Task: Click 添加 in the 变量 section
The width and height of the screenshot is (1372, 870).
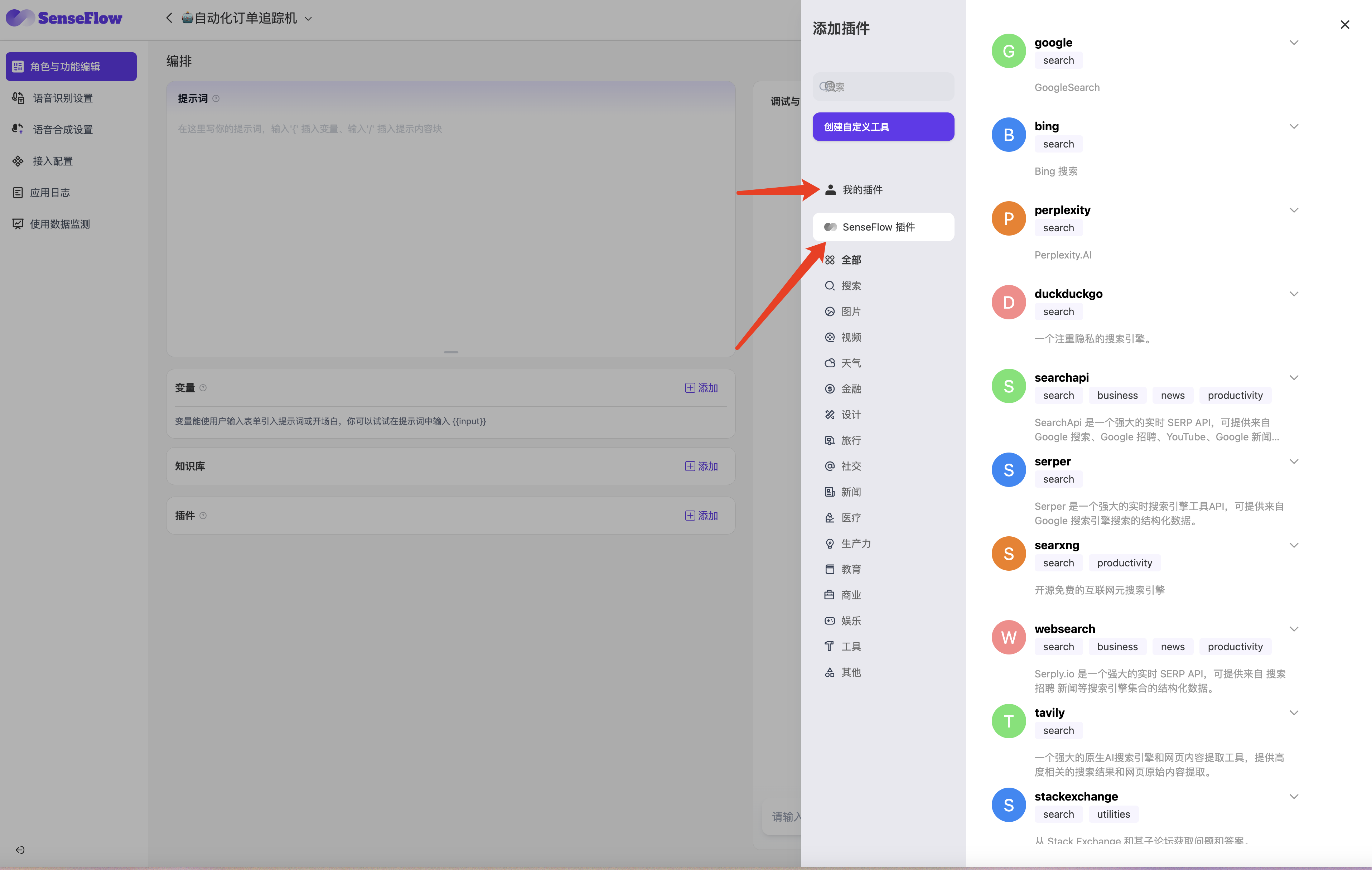Action: pos(701,388)
